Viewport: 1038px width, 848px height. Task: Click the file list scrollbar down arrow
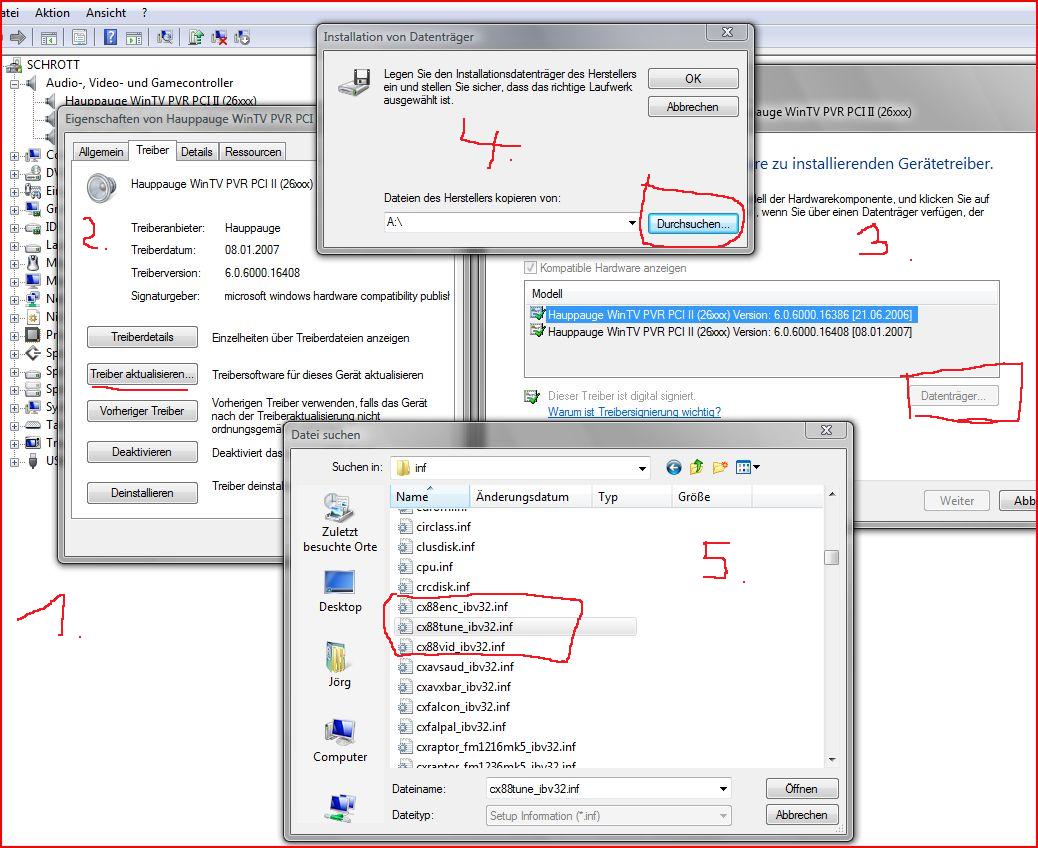832,760
